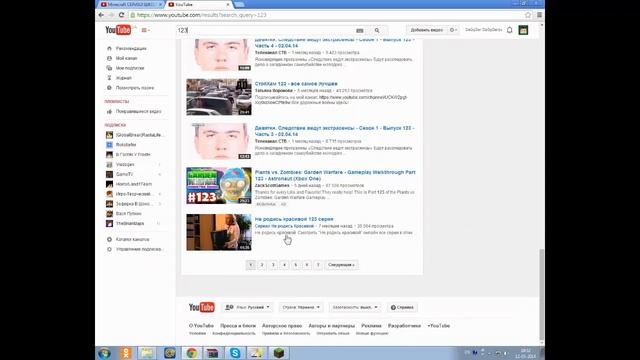Open the JackScottGames channel link

click(272, 186)
